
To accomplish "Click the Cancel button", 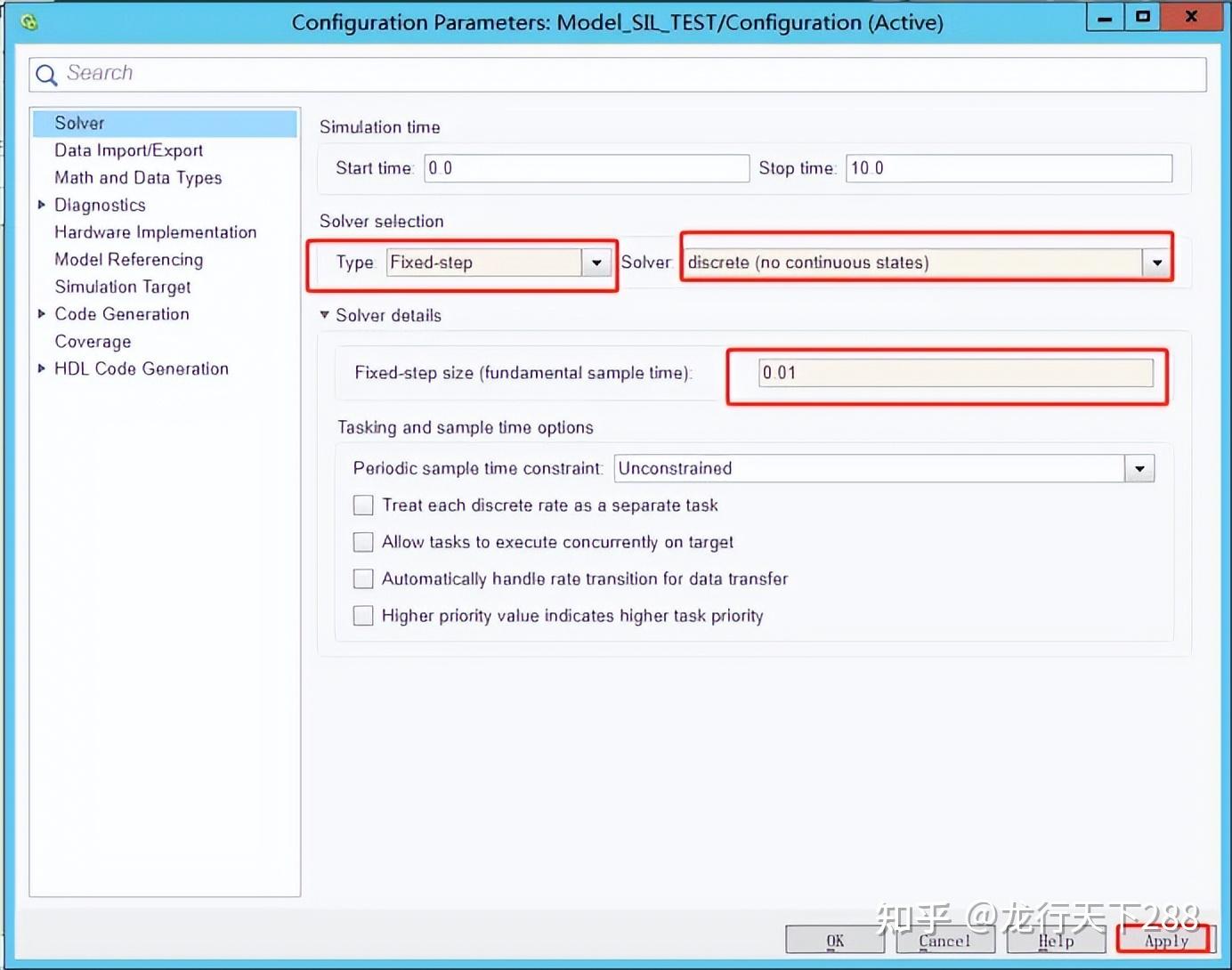I will point(945,941).
